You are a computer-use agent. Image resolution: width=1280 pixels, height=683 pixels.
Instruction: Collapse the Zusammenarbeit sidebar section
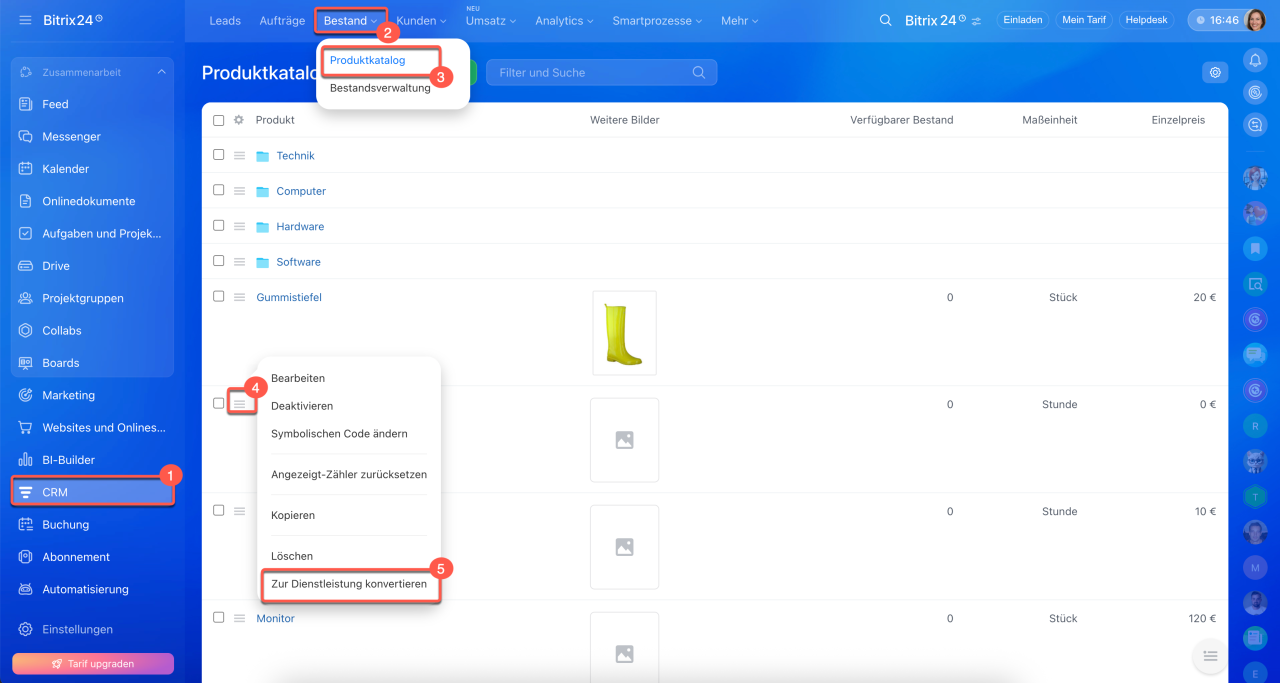pyautogui.click(x=161, y=72)
